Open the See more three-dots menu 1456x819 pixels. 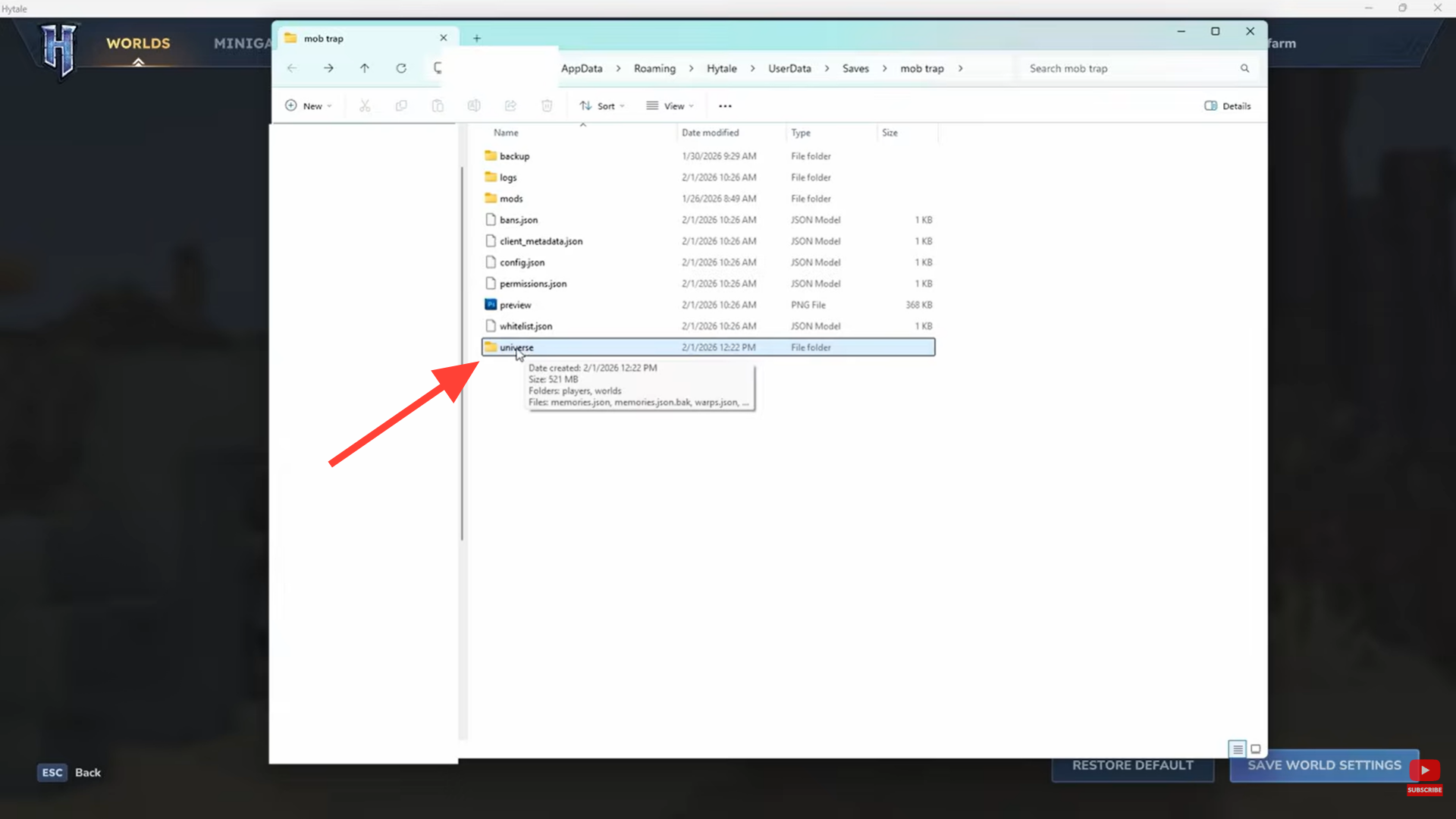tap(725, 106)
